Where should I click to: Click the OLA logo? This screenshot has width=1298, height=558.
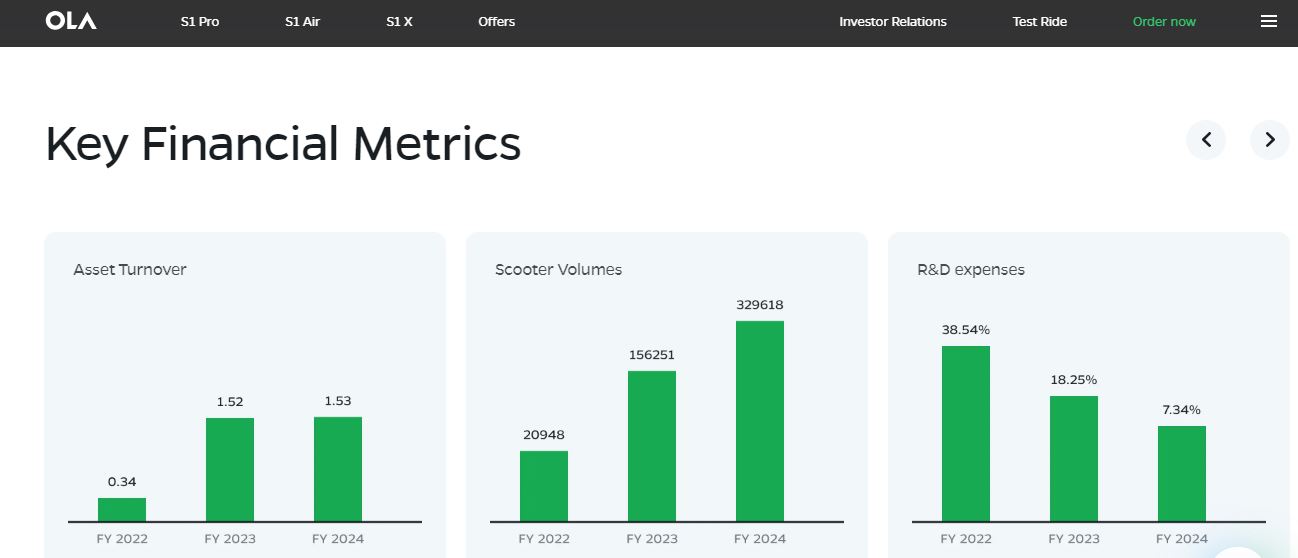coord(71,21)
